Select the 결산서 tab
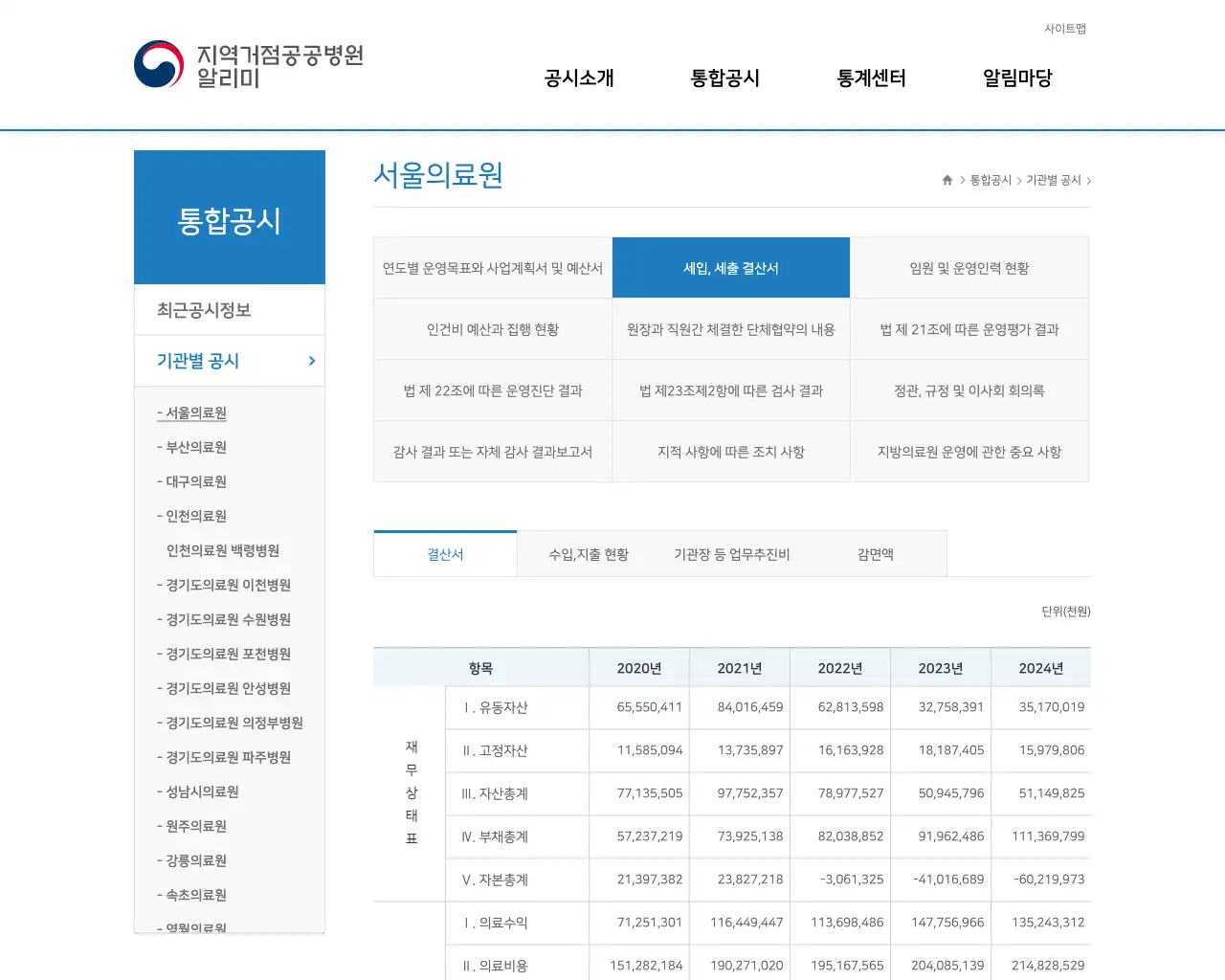The image size is (1225, 980). [444, 553]
